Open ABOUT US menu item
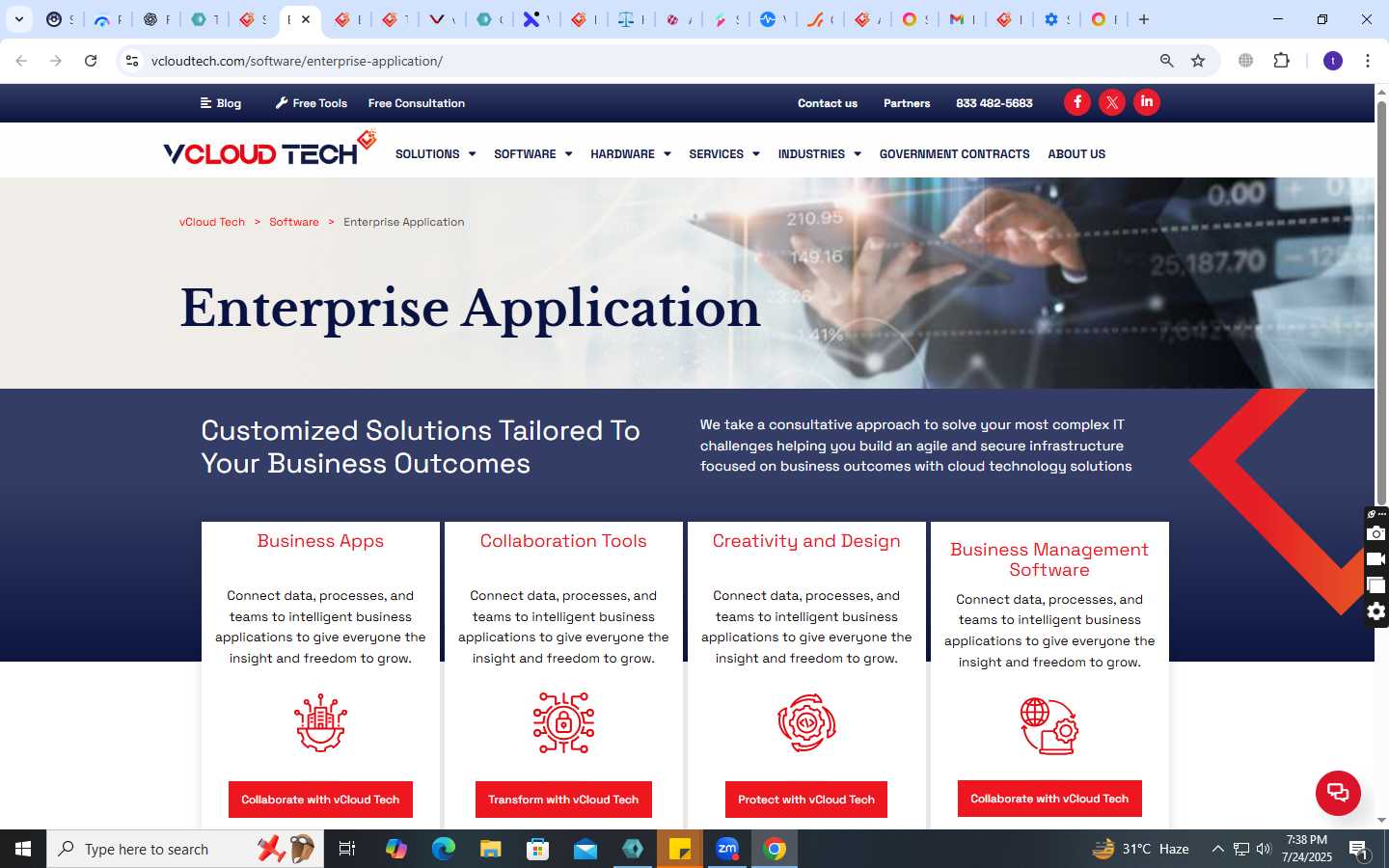The height and width of the screenshot is (868, 1389). (x=1076, y=154)
